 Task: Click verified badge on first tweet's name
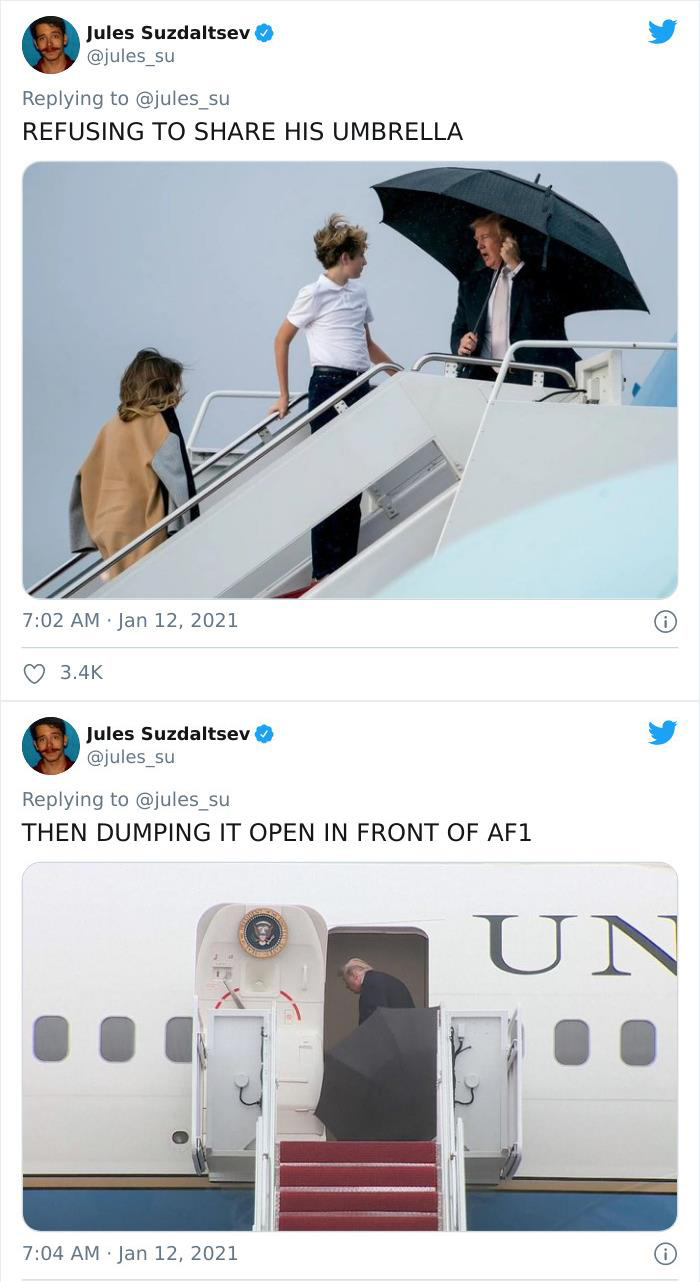point(264,33)
